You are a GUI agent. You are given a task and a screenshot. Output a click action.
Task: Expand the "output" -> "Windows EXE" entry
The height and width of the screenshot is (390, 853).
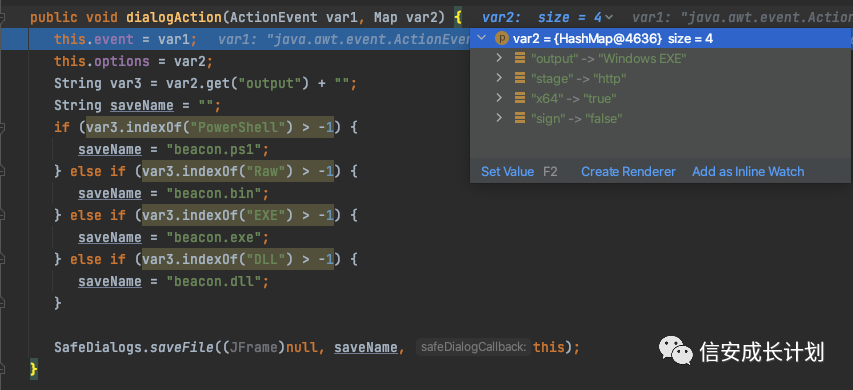point(499,58)
